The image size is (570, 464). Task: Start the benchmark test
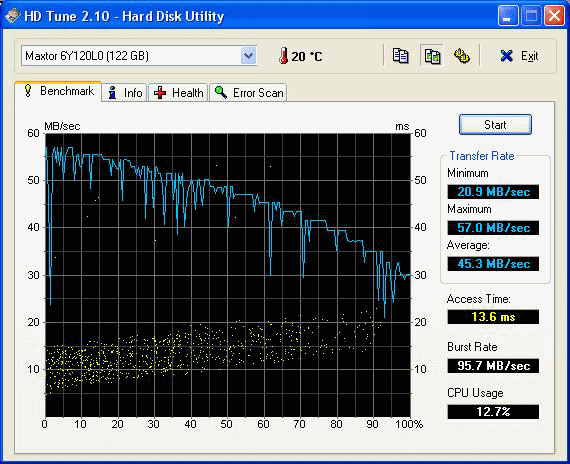[x=495, y=125]
